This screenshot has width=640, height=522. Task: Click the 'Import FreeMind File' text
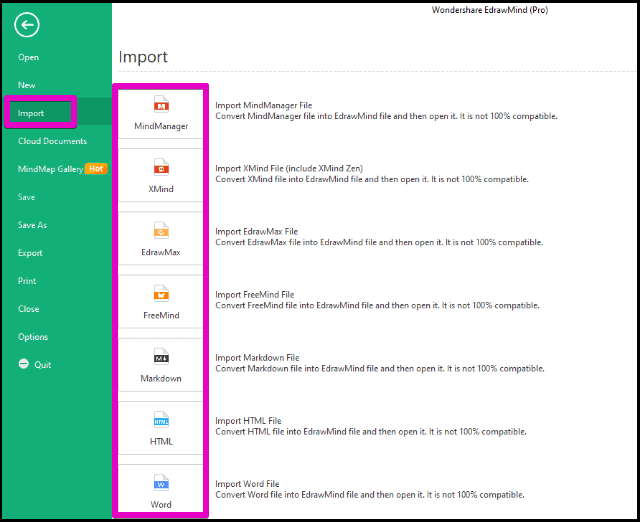(x=255, y=295)
